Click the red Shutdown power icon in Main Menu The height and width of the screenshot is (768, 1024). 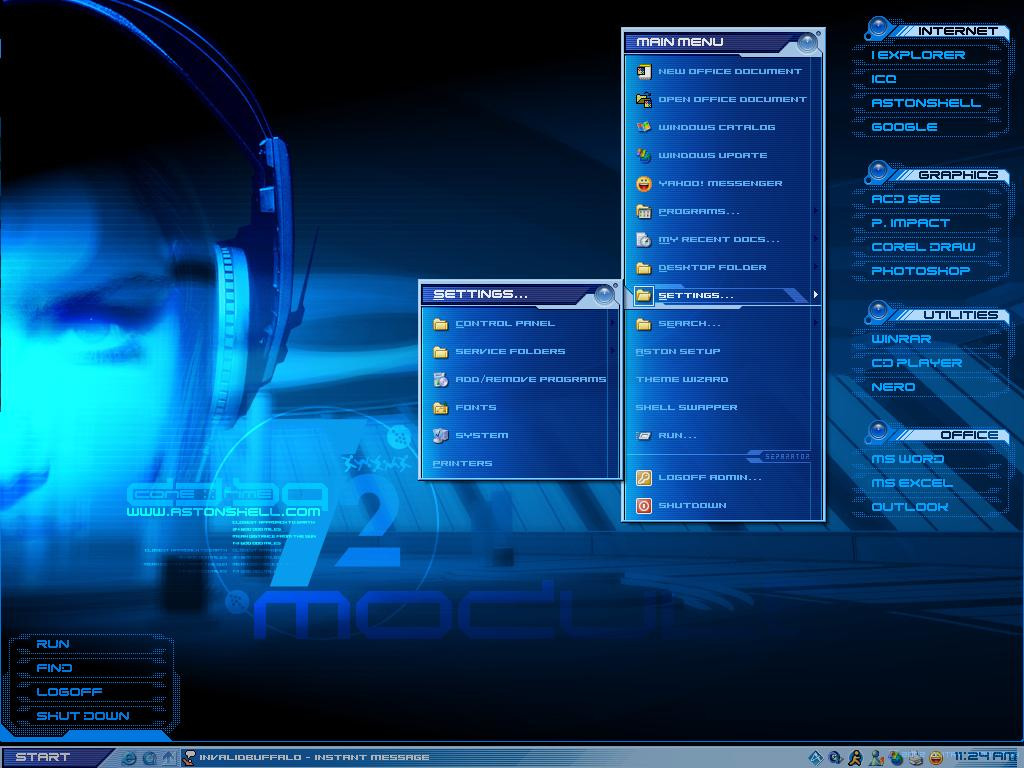tap(644, 505)
